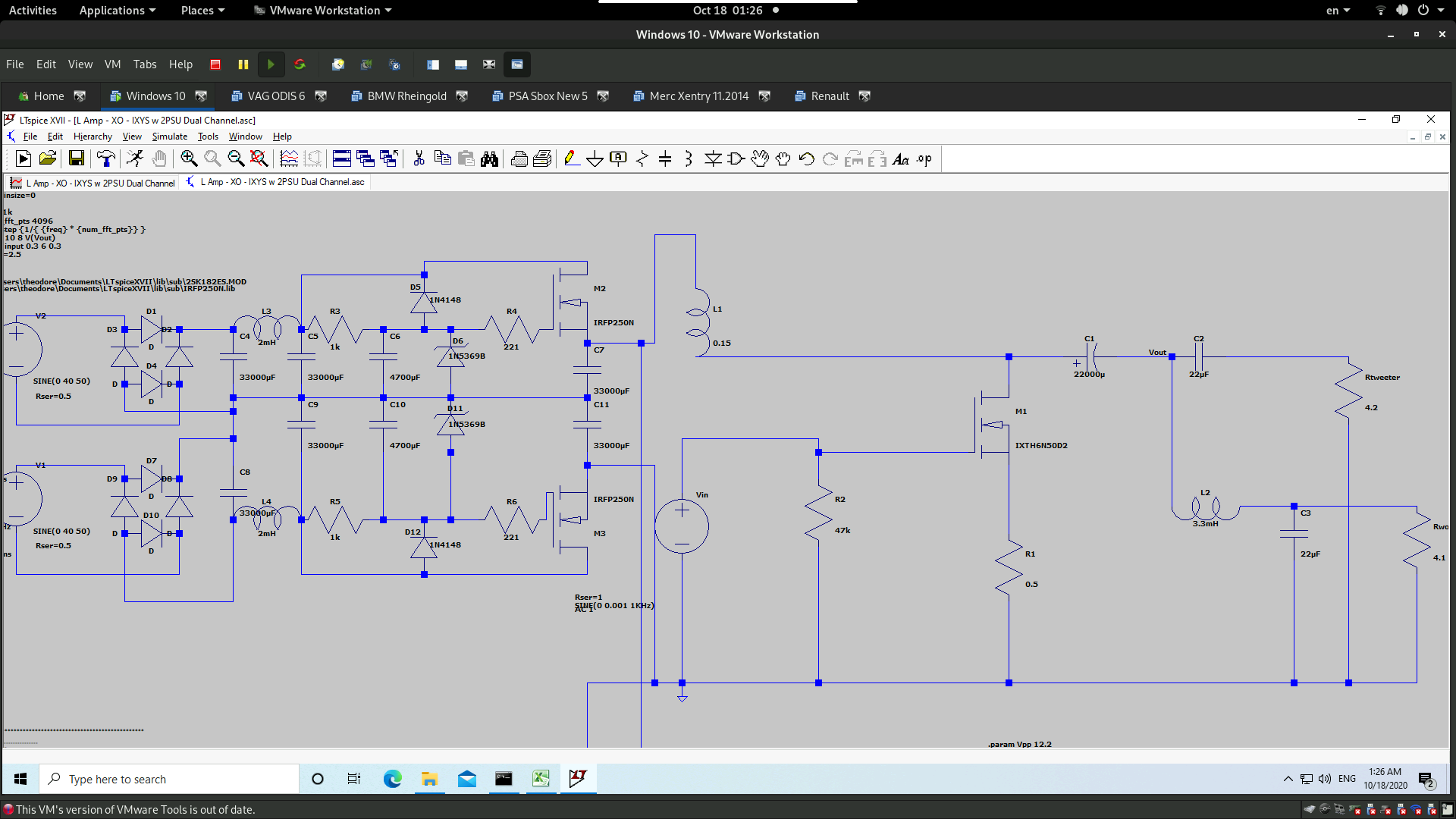Take a VMware snapshot
The image size is (1456, 819).
point(338,64)
